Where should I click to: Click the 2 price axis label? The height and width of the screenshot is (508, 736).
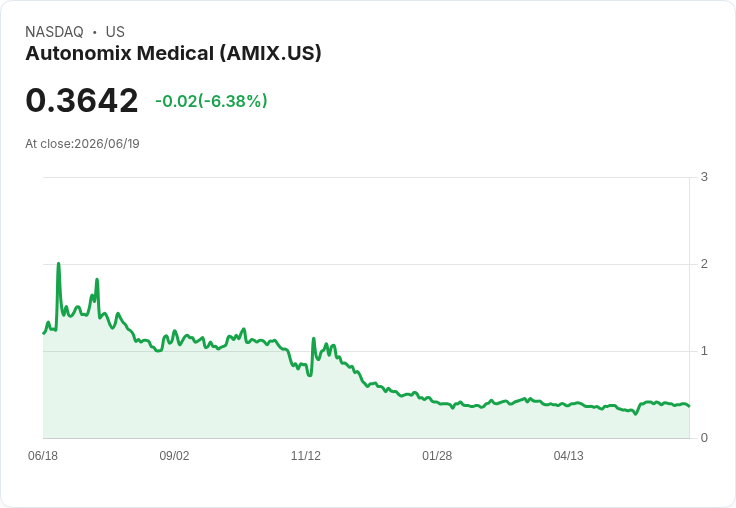[704, 264]
